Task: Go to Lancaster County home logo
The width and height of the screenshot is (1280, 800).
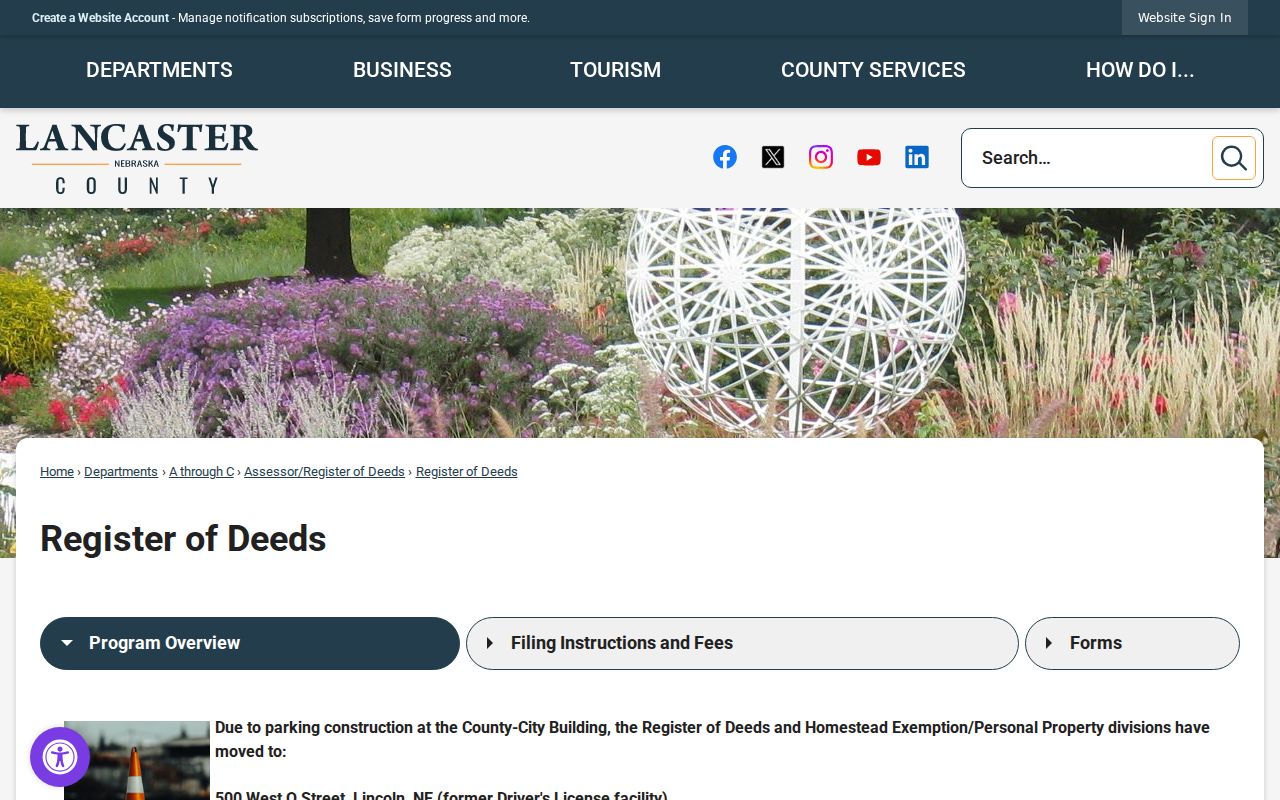Action: tap(137, 158)
